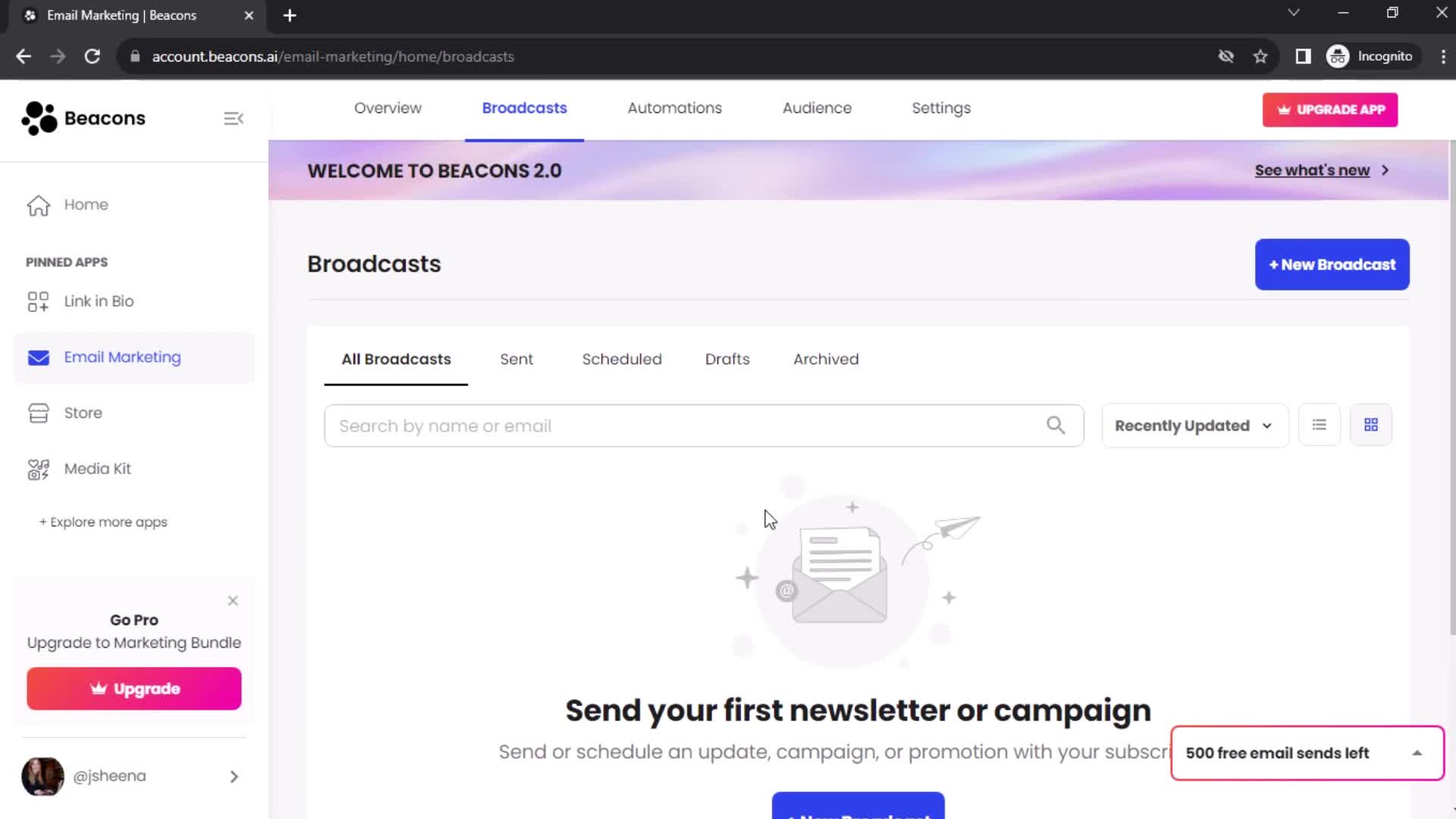Click the Home sidebar icon
This screenshot has width=1456, height=819.
click(x=37, y=205)
